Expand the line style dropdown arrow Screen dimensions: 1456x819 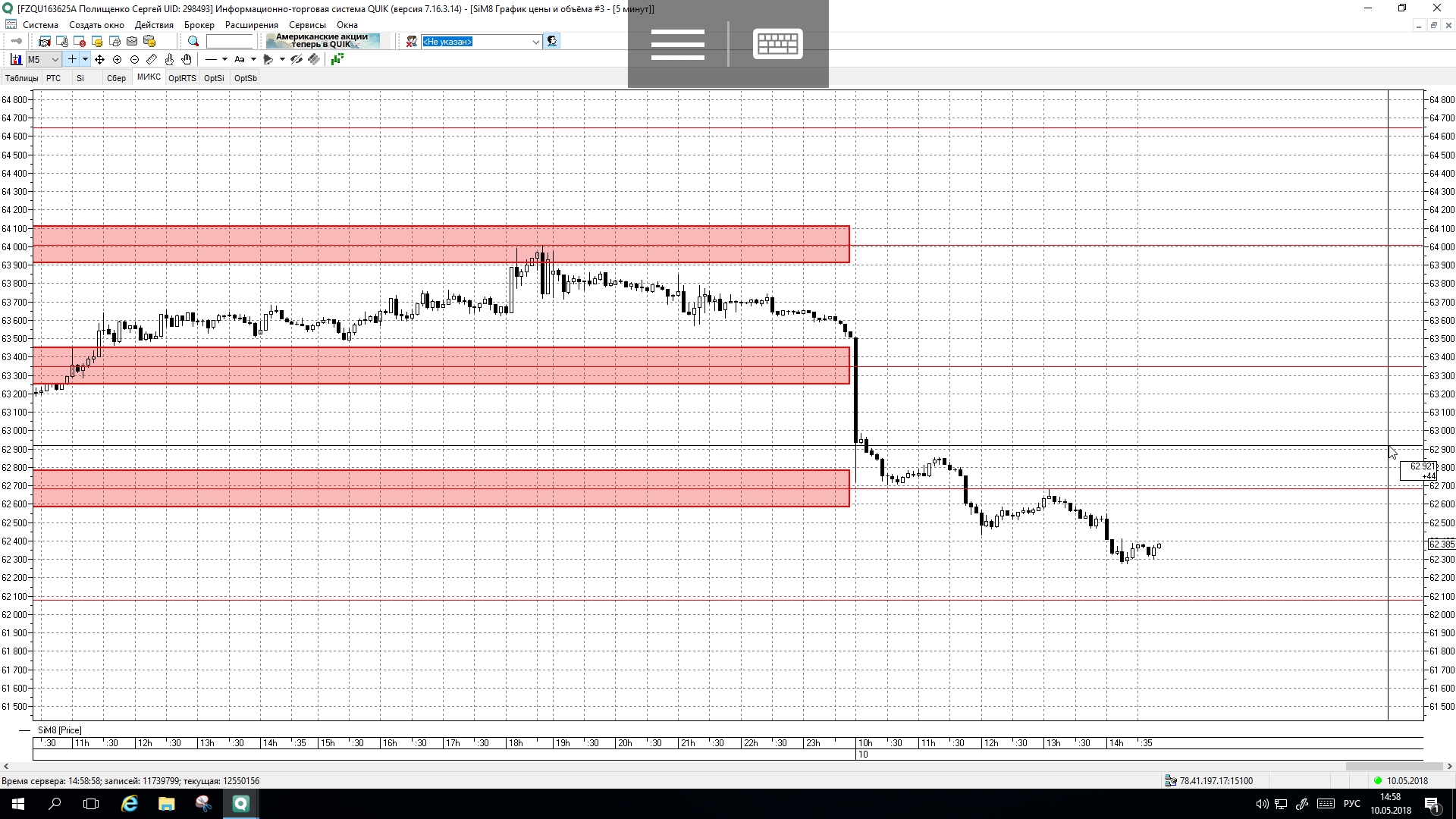click(x=224, y=59)
